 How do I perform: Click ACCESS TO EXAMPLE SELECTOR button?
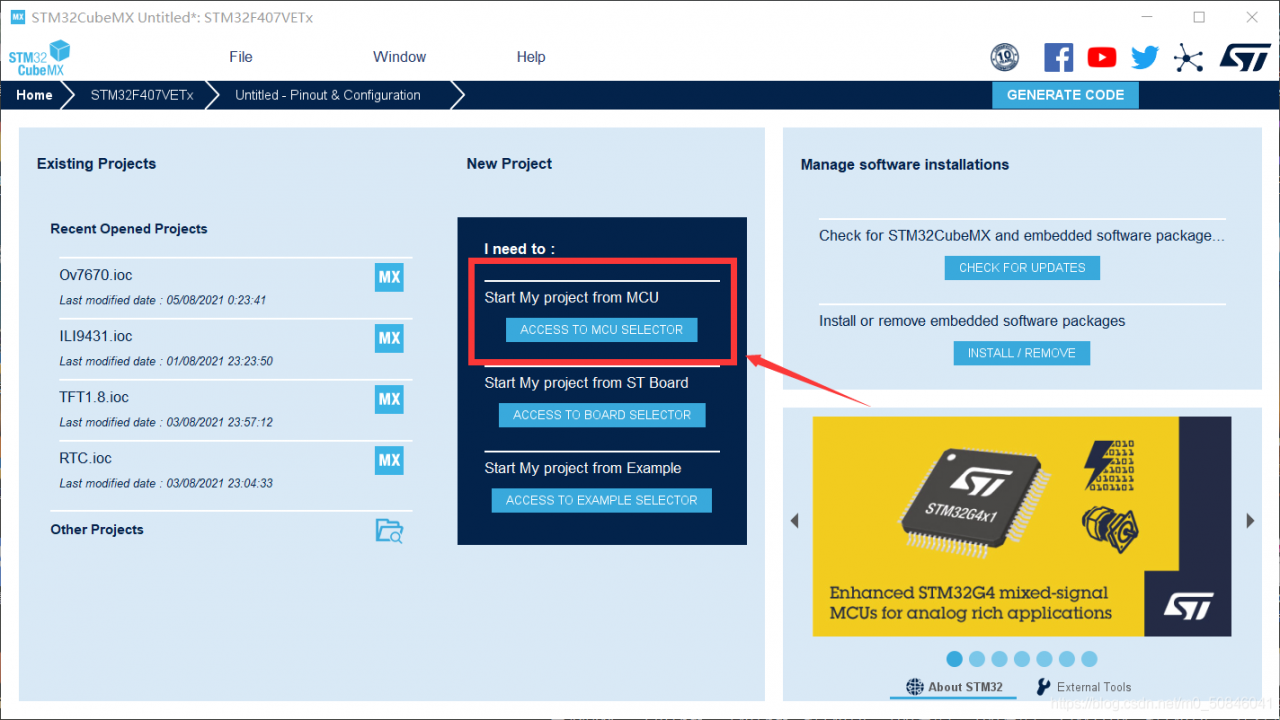[x=602, y=500]
